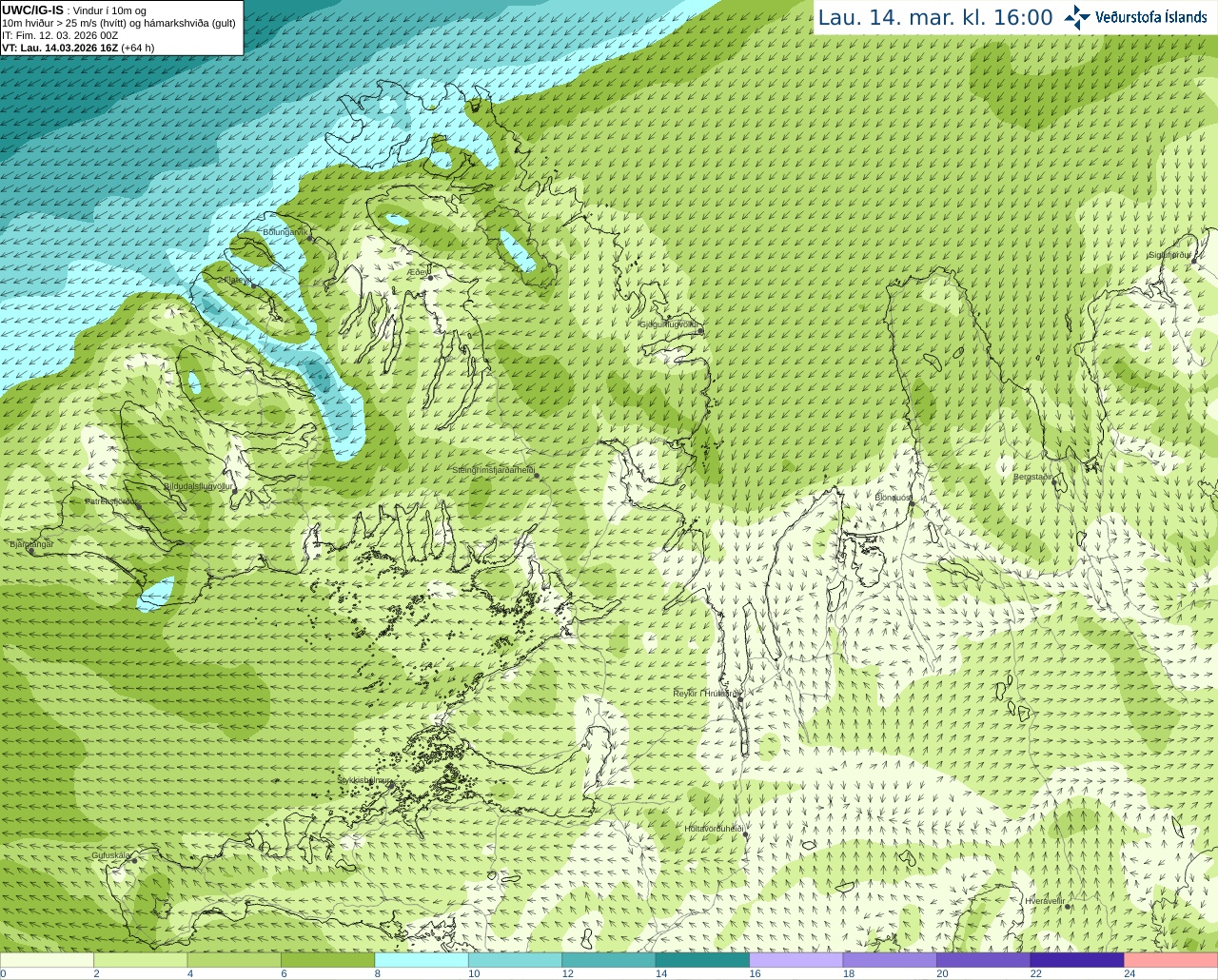This screenshot has height=980, width=1218.
Task: Click the Bolungarvík place label
Action: [x=285, y=232]
